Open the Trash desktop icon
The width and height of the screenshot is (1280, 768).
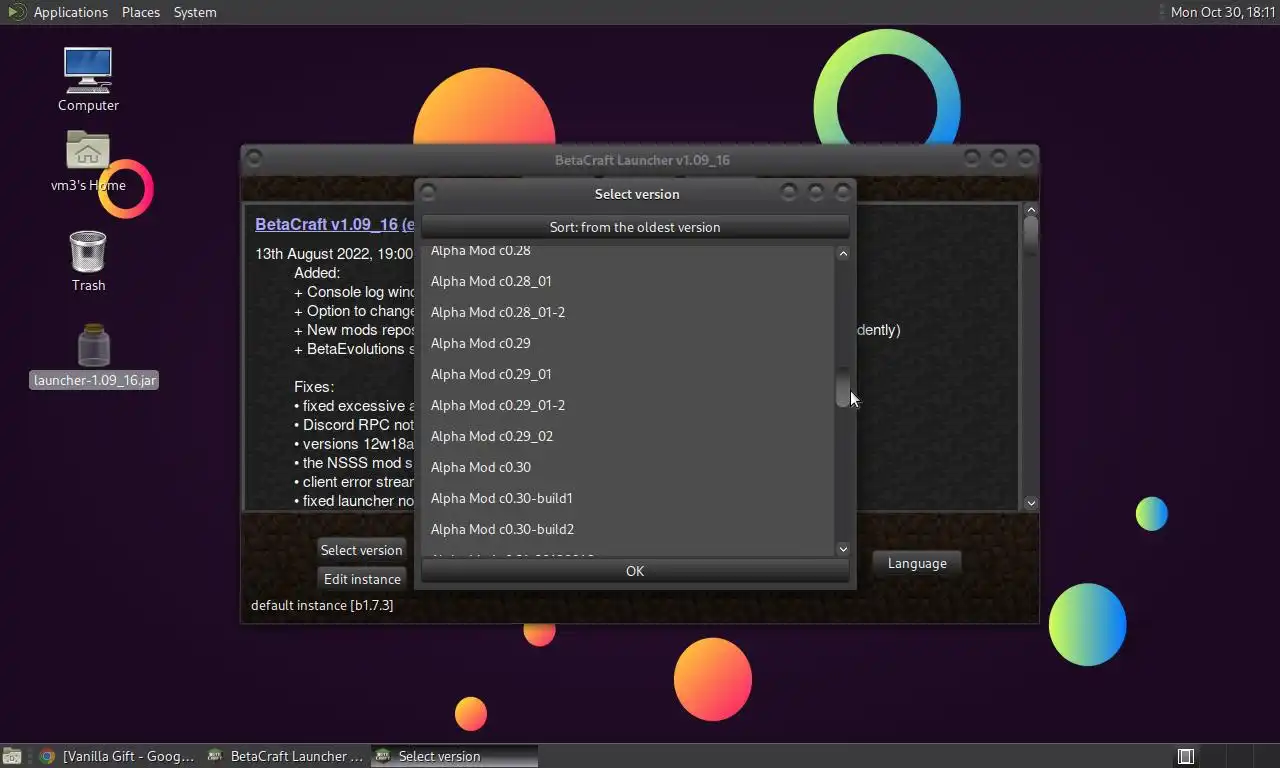point(88,262)
